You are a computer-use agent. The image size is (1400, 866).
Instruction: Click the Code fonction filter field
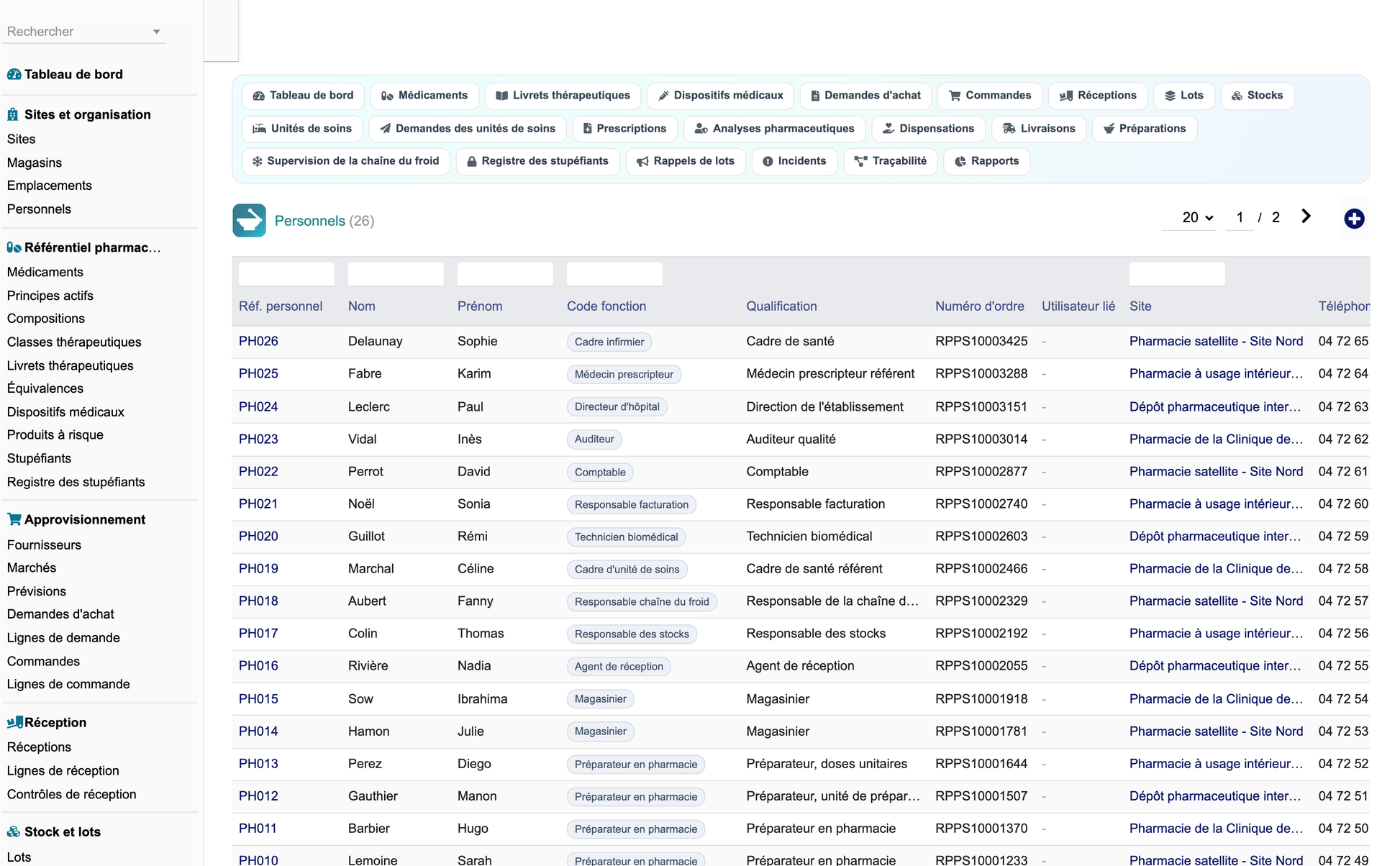pos(614,274)
